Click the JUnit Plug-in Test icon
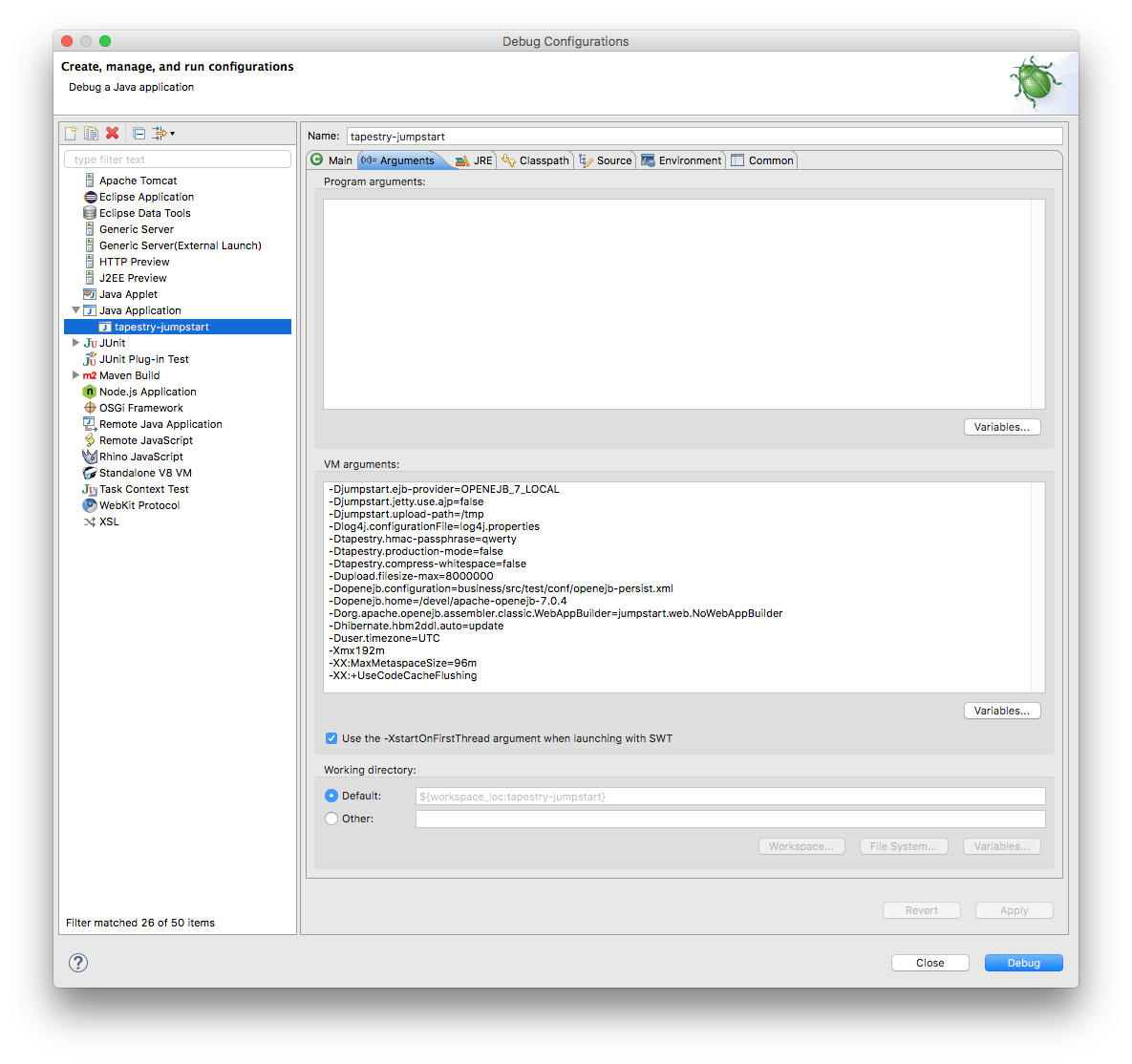 tap(90, 359)
